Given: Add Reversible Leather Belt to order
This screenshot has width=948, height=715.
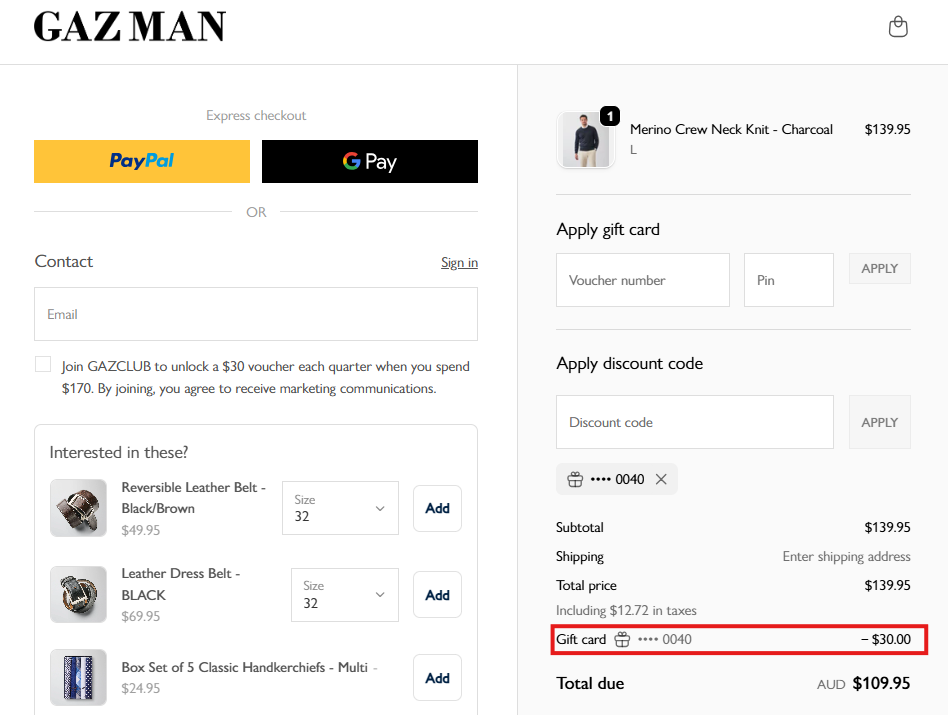Looking at the screenshot, I should click(x=437, y=508).
